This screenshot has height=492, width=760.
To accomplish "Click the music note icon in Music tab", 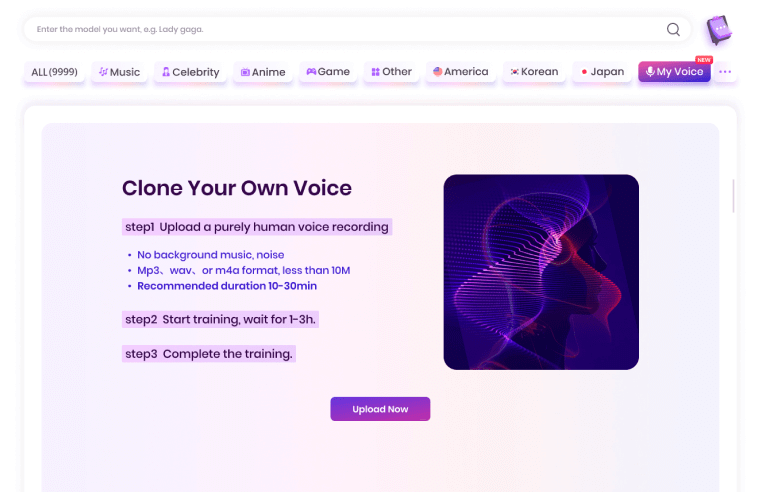I will pyautogui.click(x=103, y=72).
